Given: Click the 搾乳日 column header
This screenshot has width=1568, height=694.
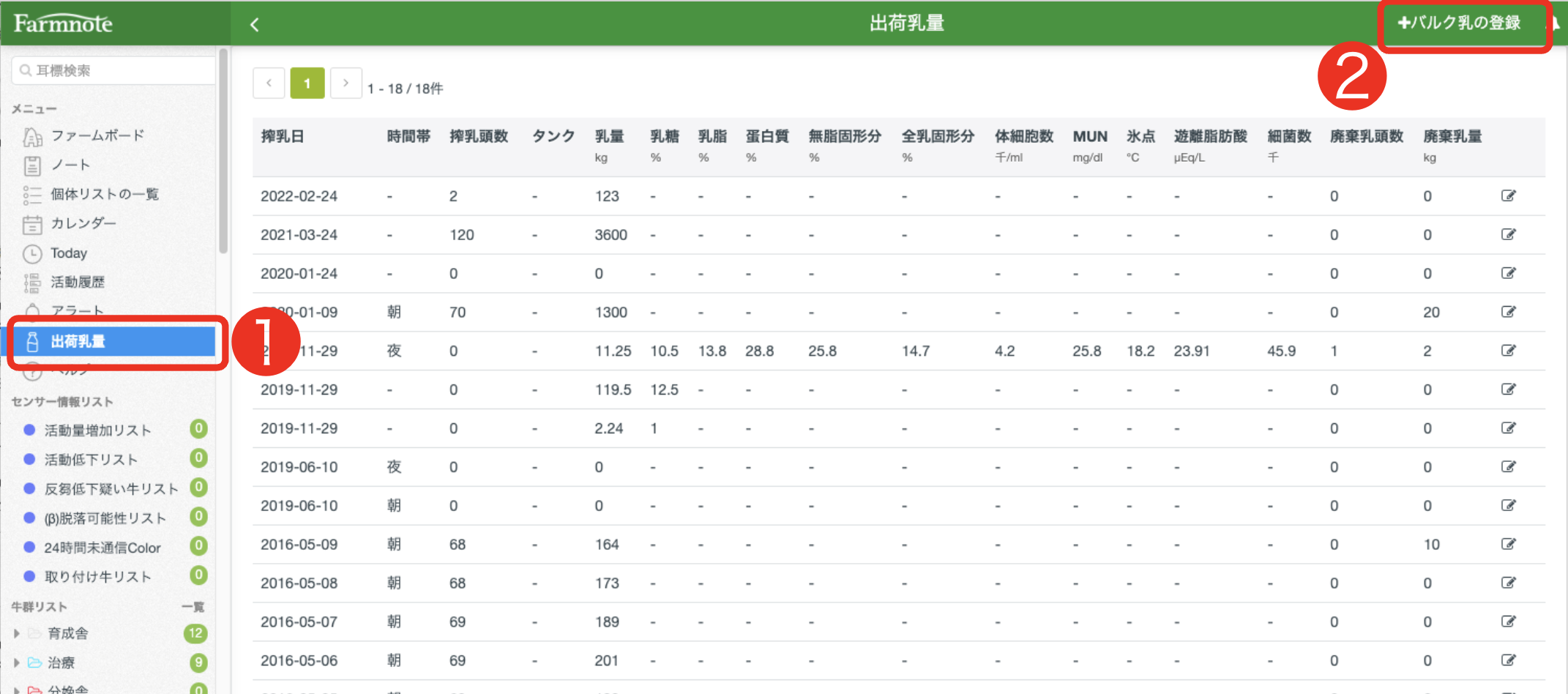Looking at the screenshot, I should pyautogui.click(x=283, y=136).
